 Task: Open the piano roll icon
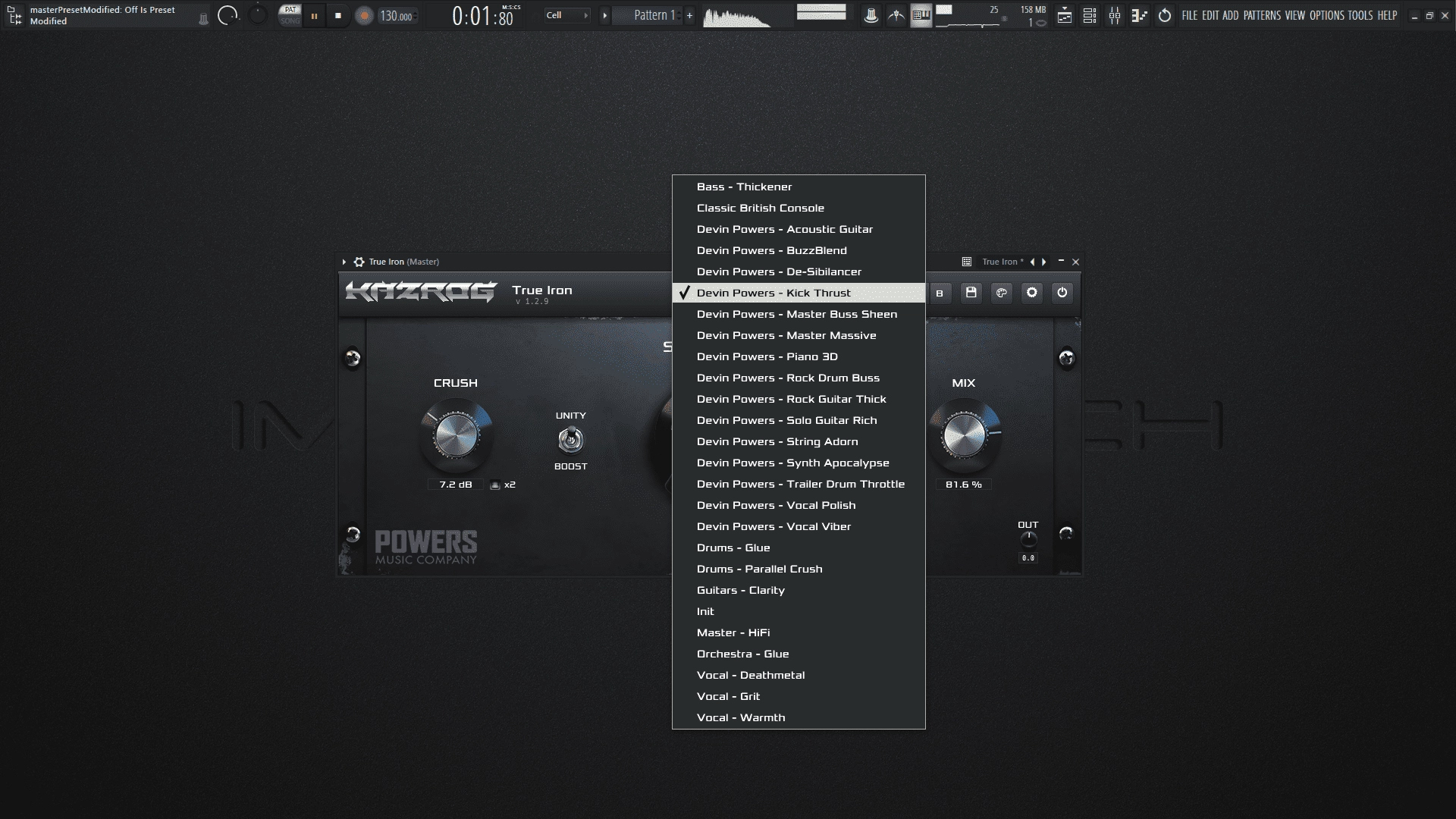point(1139,15)
